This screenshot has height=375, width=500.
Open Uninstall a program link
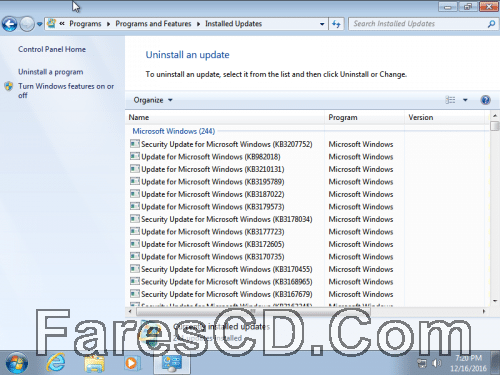[51, 72]
